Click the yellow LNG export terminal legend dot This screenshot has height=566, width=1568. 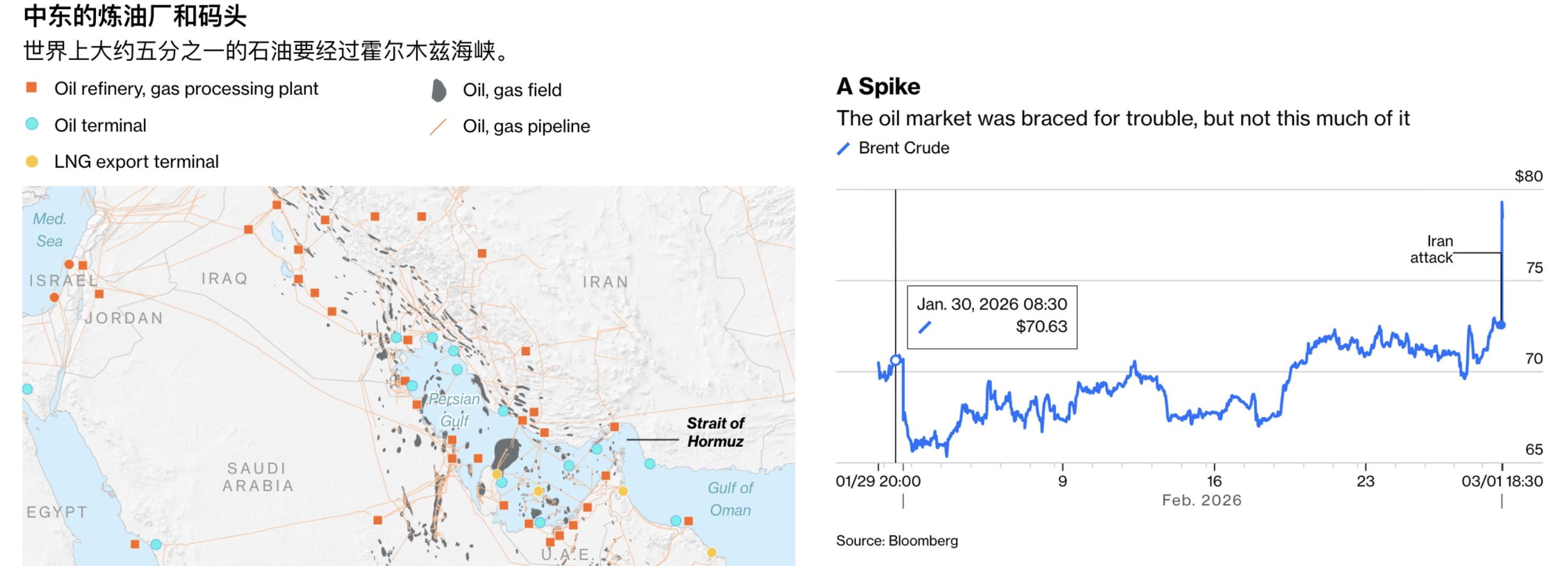click(x=32, y=161)
